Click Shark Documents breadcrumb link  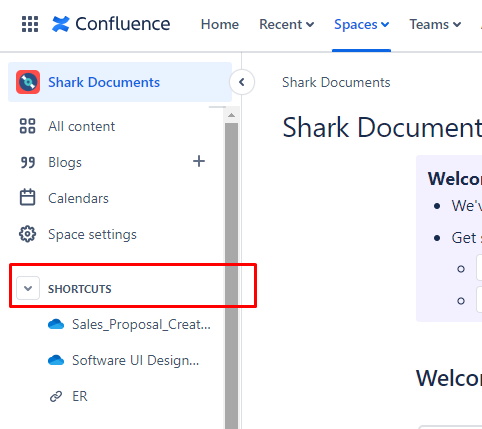point(336,82)
